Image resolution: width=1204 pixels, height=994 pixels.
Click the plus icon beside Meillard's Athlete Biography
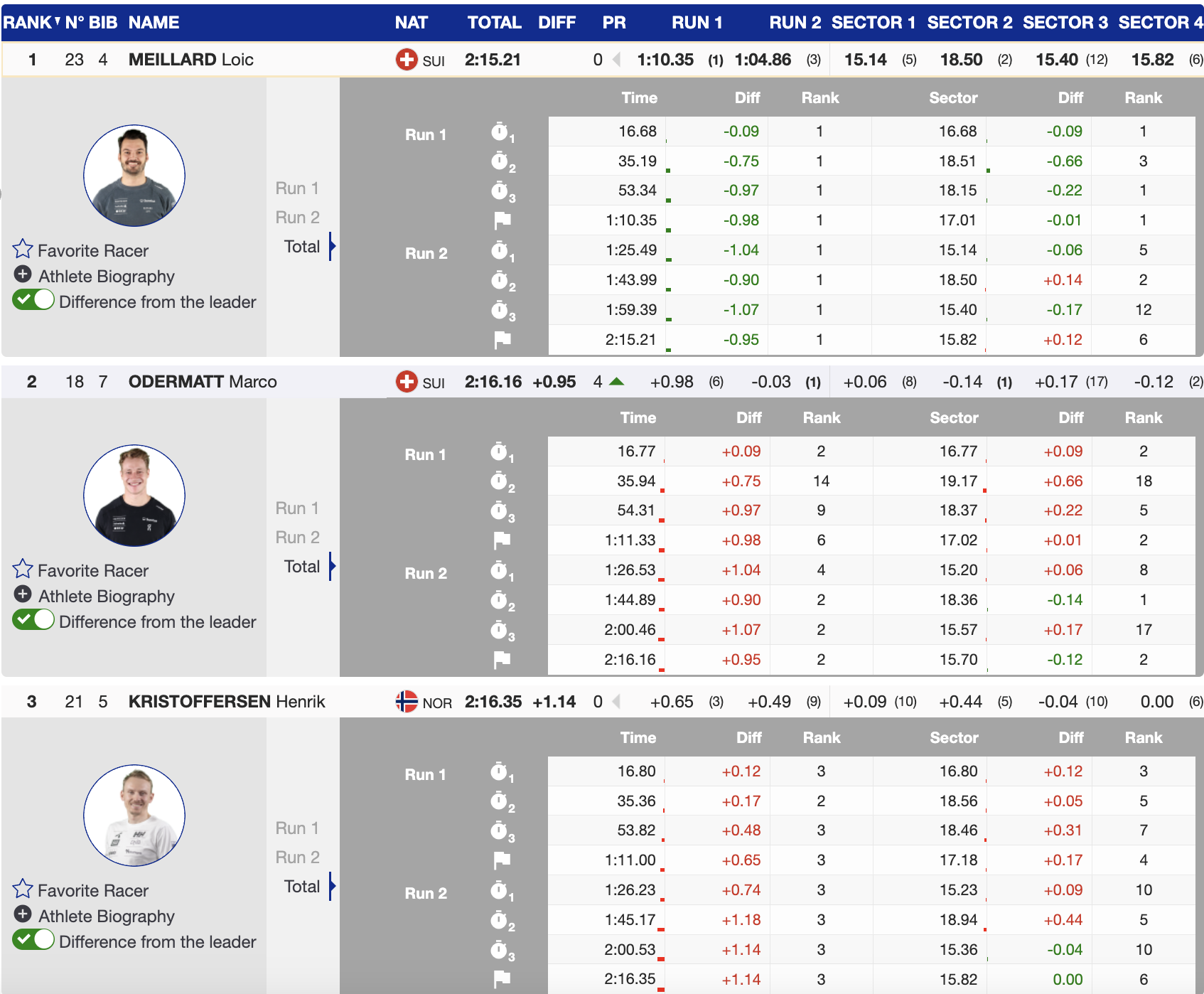[x=23, y=275]
